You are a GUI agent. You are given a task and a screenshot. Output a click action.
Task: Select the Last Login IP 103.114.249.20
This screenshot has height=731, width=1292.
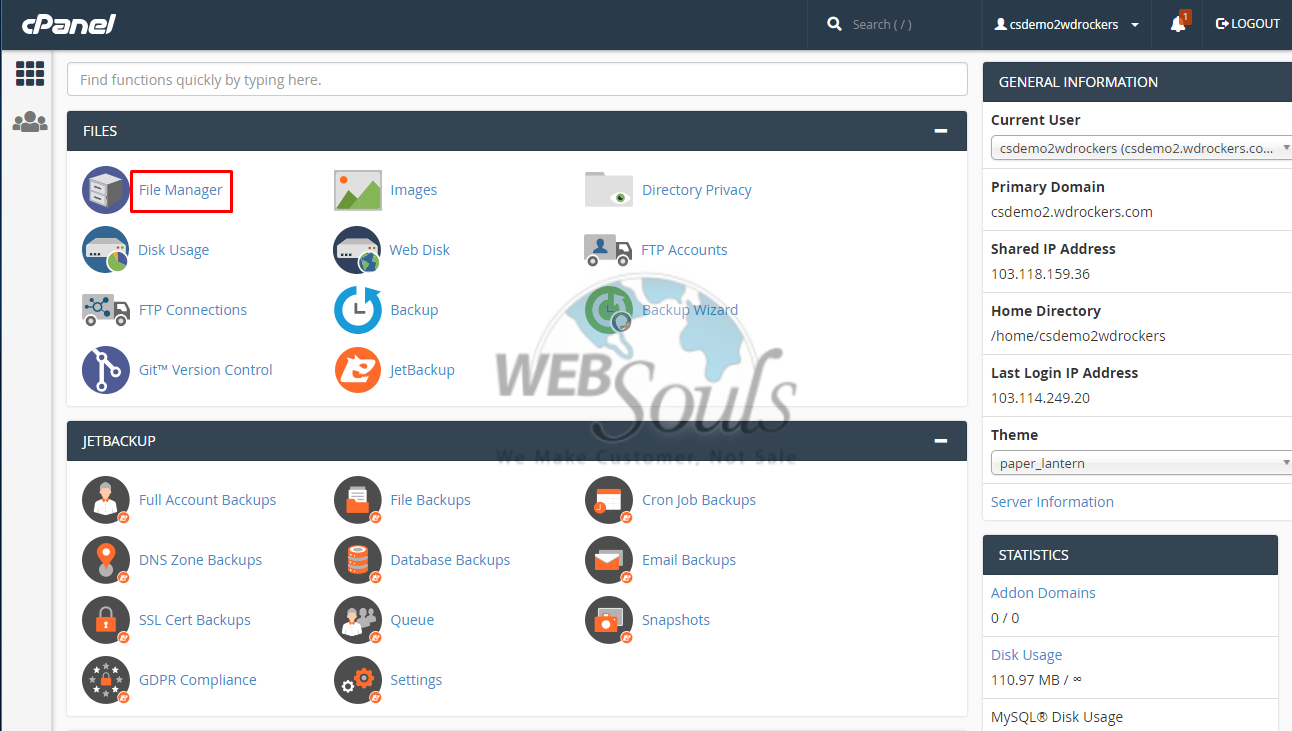(1040, 398)
